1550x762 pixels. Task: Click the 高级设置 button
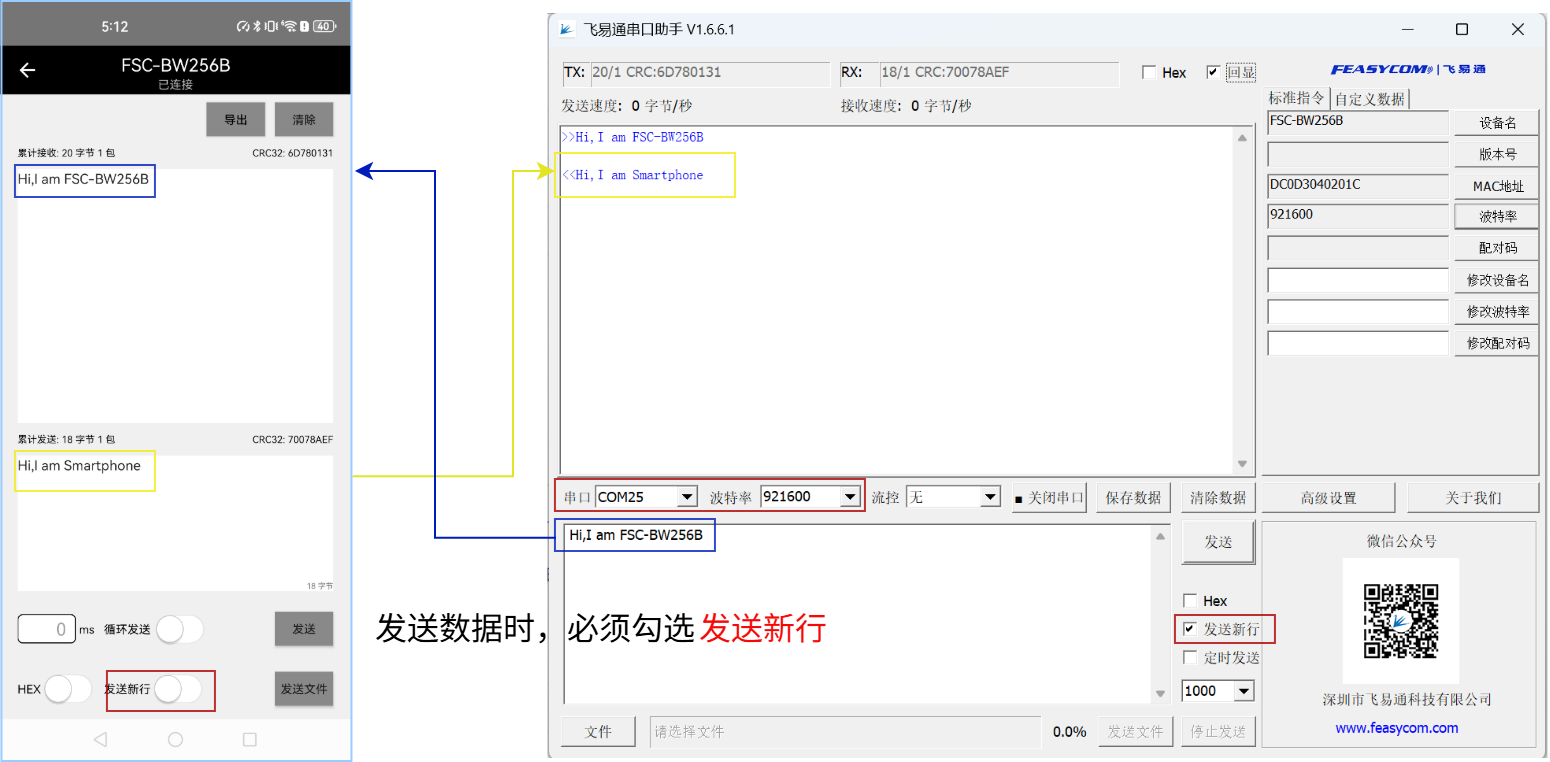[x=1328, y=497]
